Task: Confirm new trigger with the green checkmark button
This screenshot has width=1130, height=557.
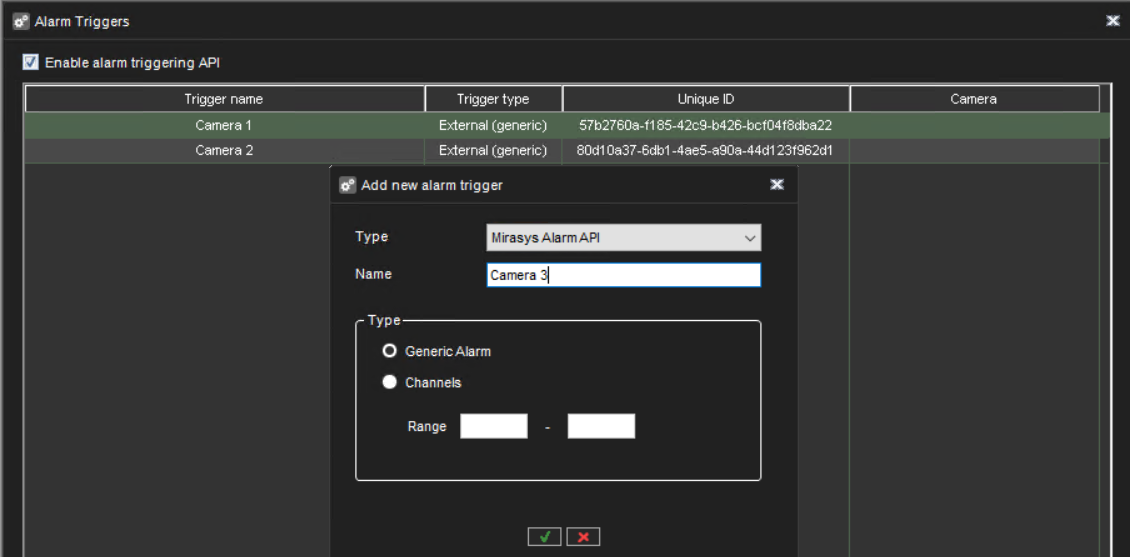Action: (545, 537)
